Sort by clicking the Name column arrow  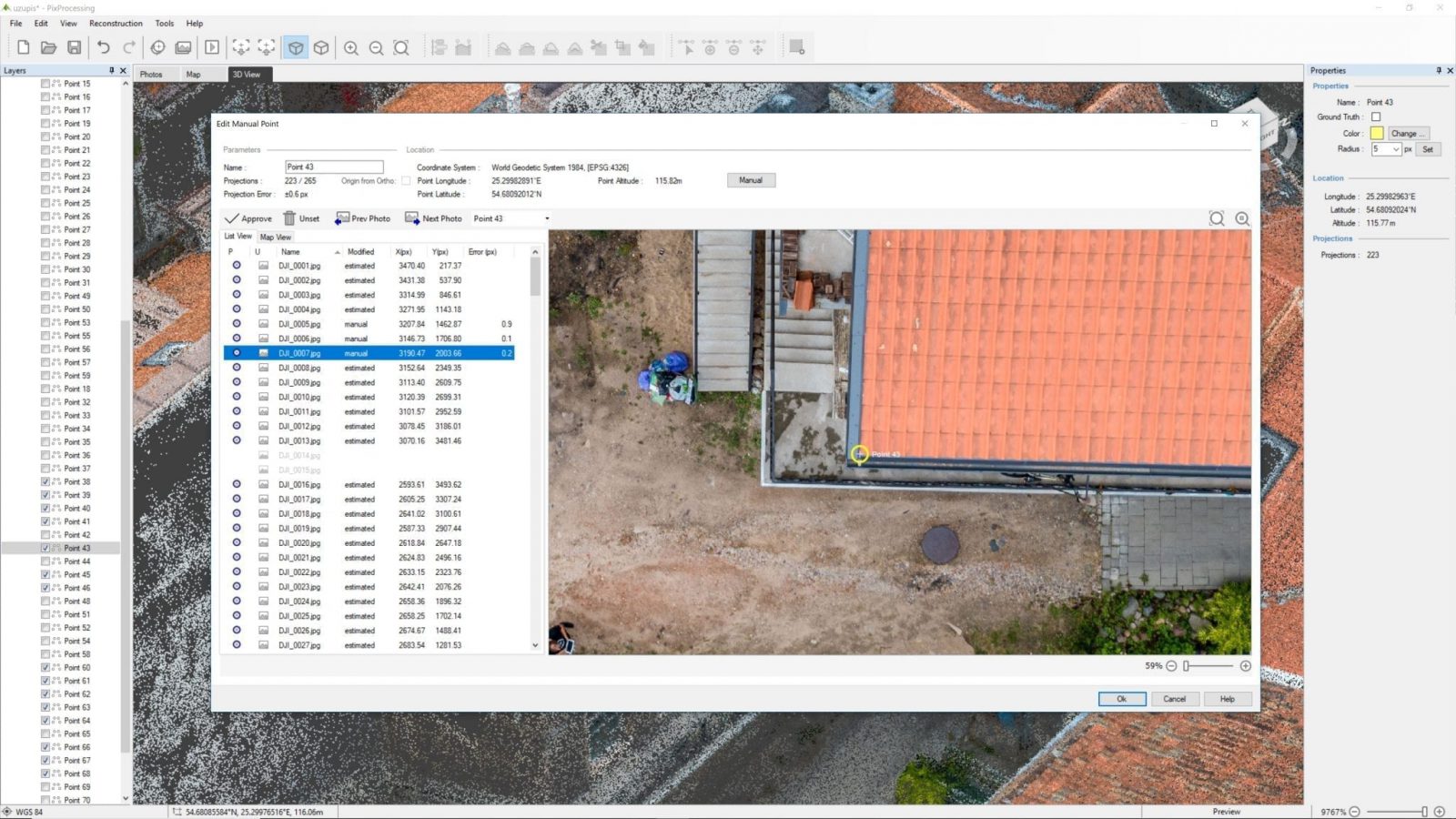(x=337, y=252)
